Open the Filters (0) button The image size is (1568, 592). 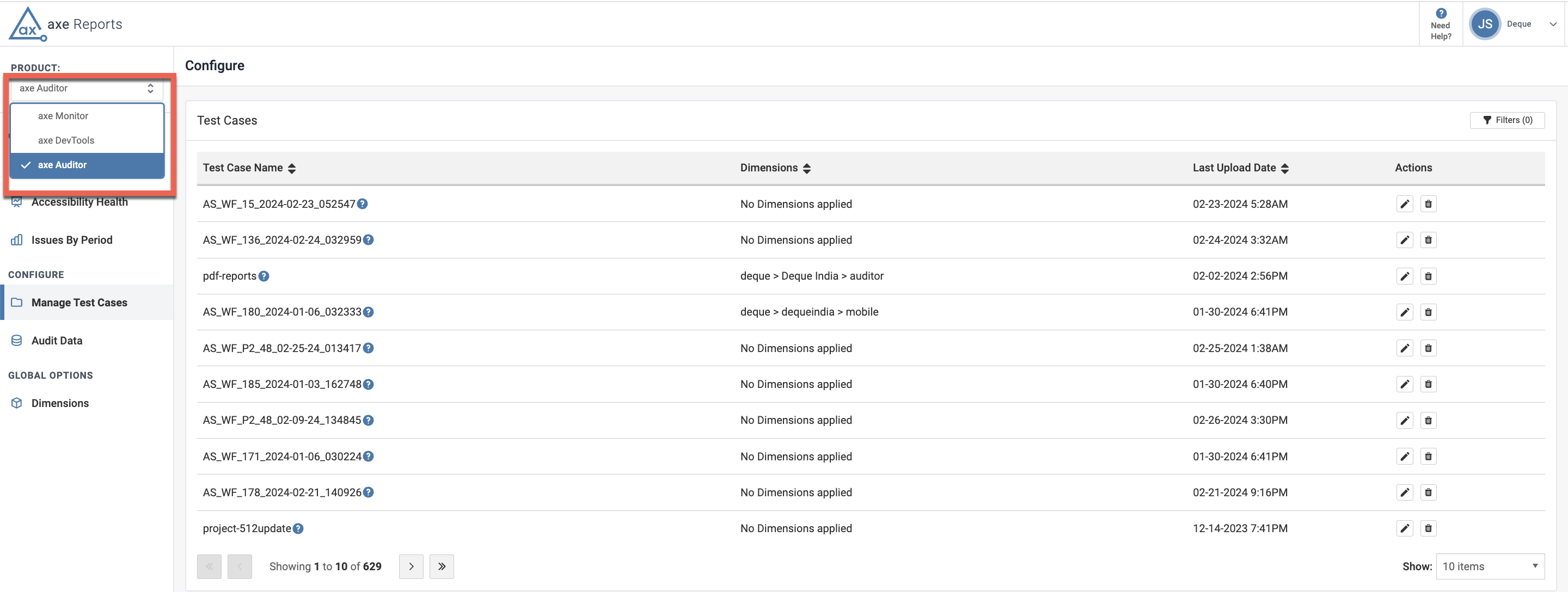[1506, 120]
